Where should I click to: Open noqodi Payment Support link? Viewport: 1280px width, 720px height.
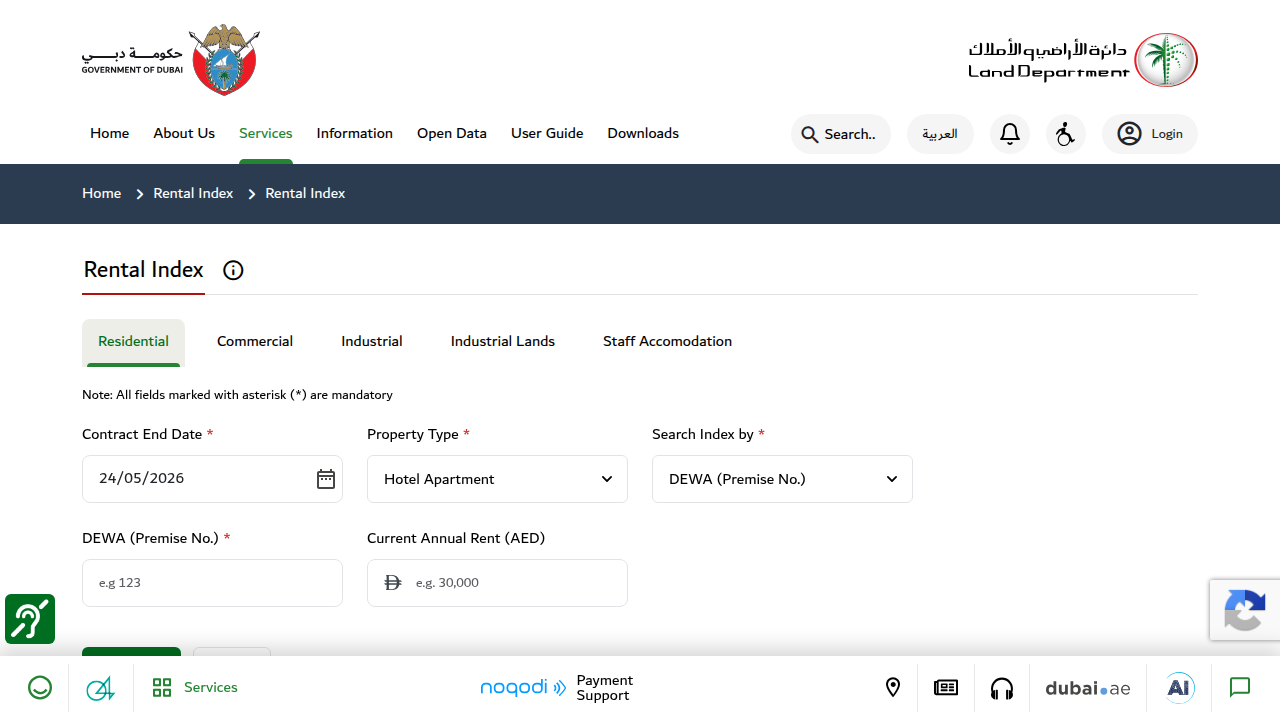point(557,688)
